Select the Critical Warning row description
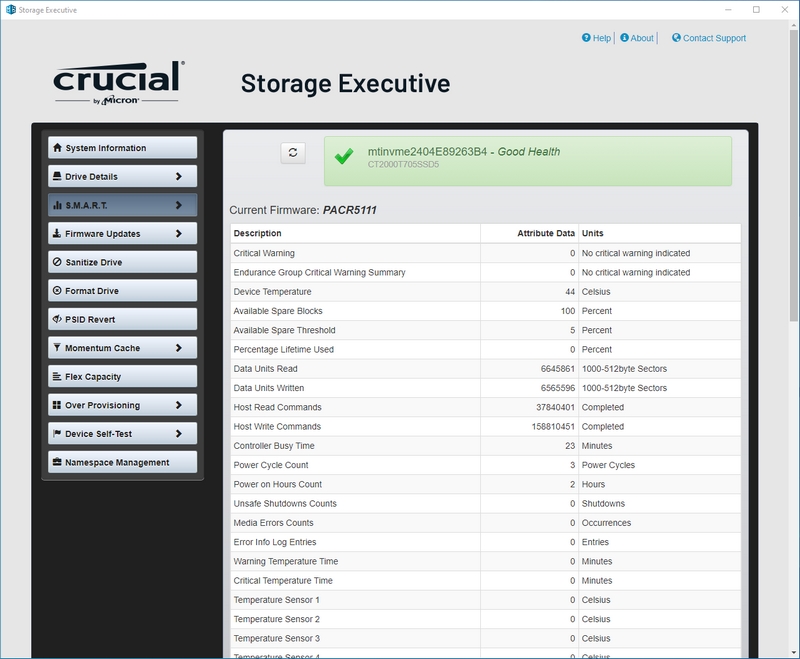Screen dimensions: 800x659 tap(264, 253)
